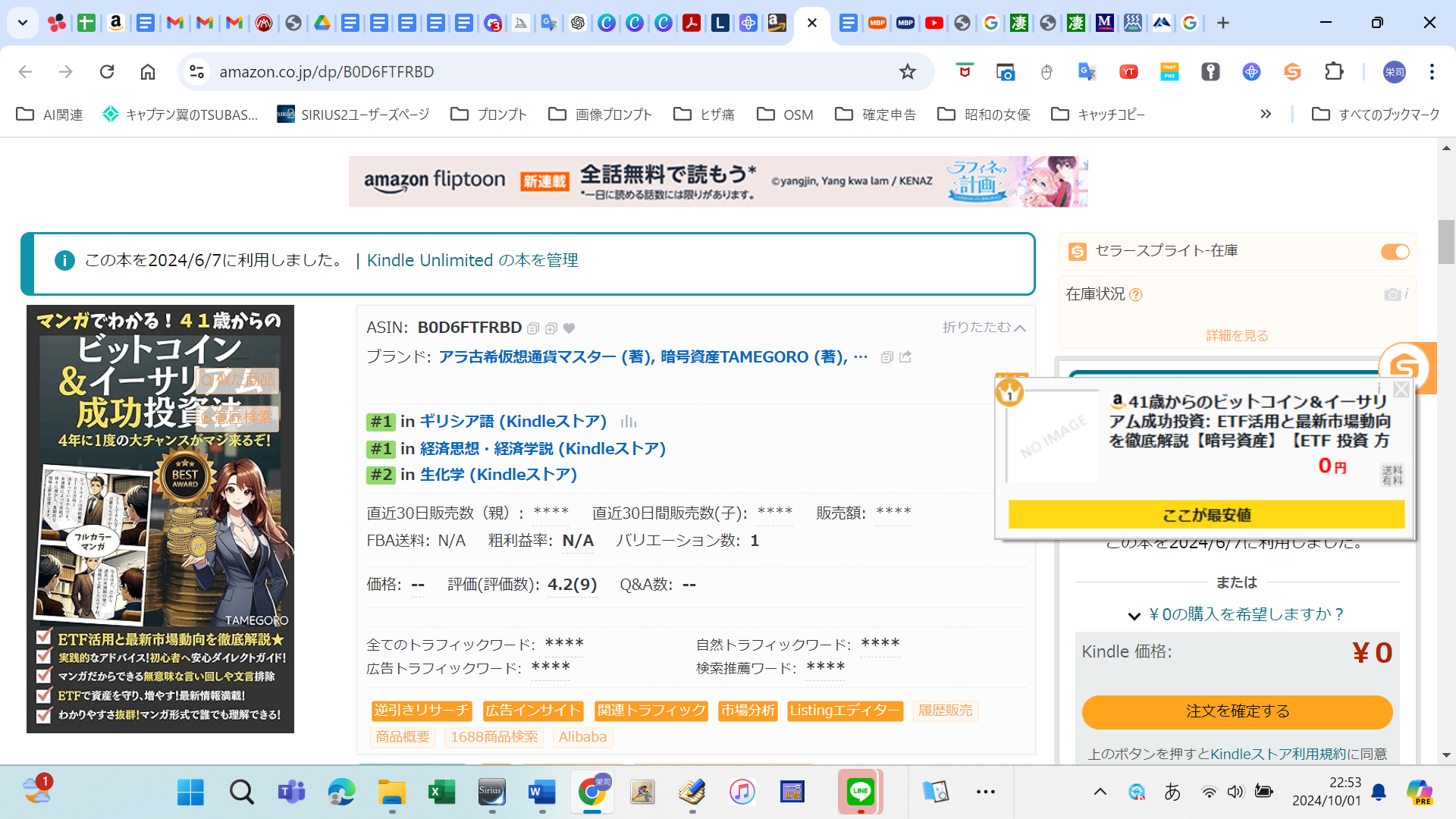Screen dimensions: 1456x819
Task: Switch to the Amazon 'a' tab
Action: click(116, 23)
